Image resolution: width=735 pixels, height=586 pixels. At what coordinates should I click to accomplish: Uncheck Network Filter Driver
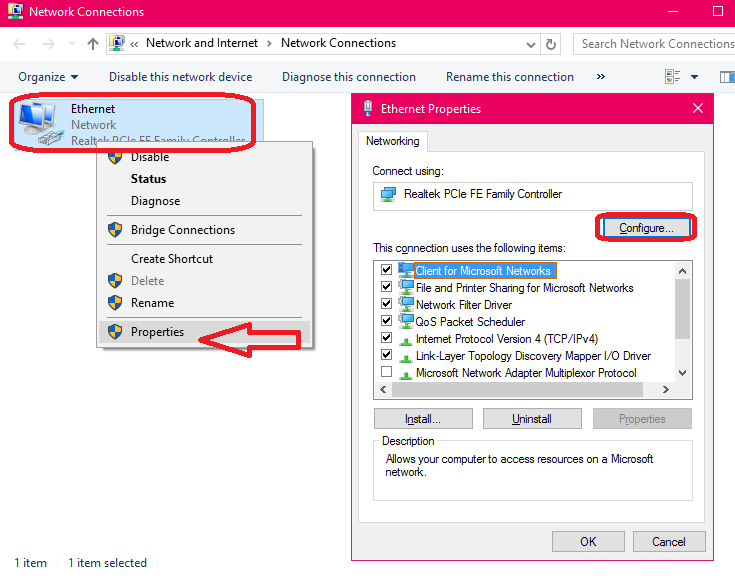[386, 303]
